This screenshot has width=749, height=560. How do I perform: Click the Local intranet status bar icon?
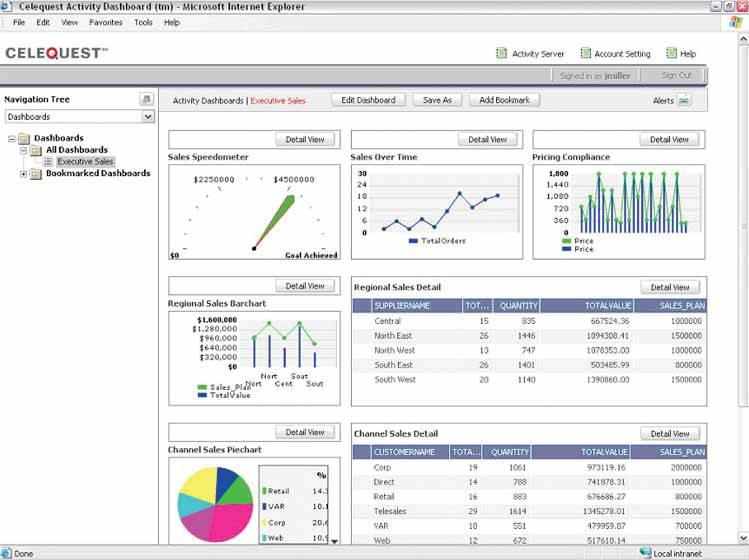[645, 553]
